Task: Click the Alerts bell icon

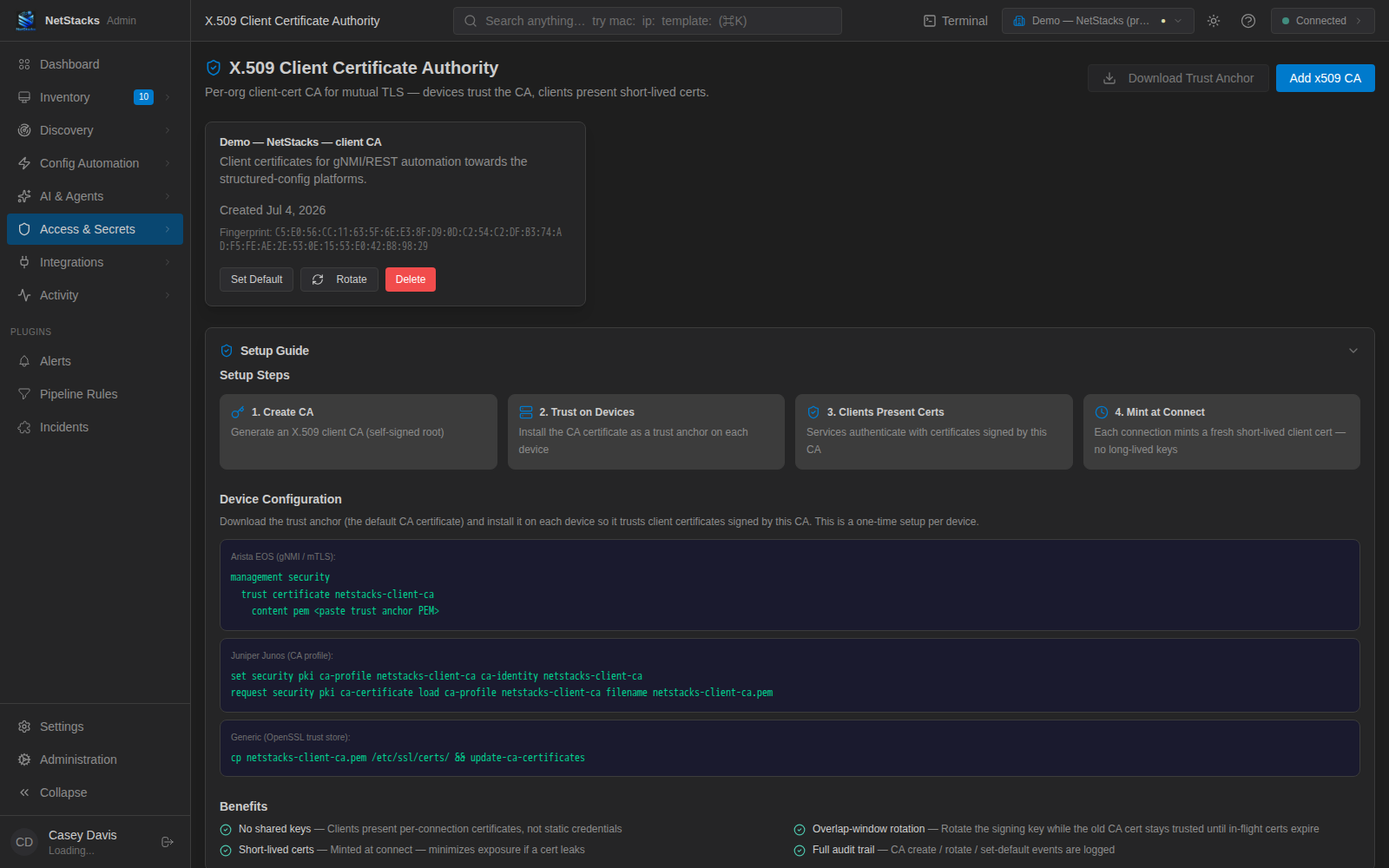Action: point(24,361)
